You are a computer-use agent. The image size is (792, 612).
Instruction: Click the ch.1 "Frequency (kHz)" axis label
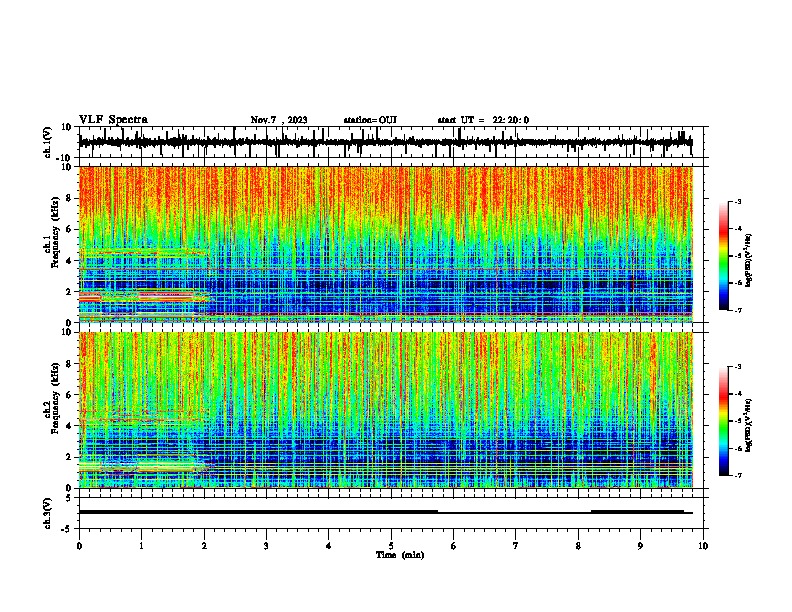55,232
